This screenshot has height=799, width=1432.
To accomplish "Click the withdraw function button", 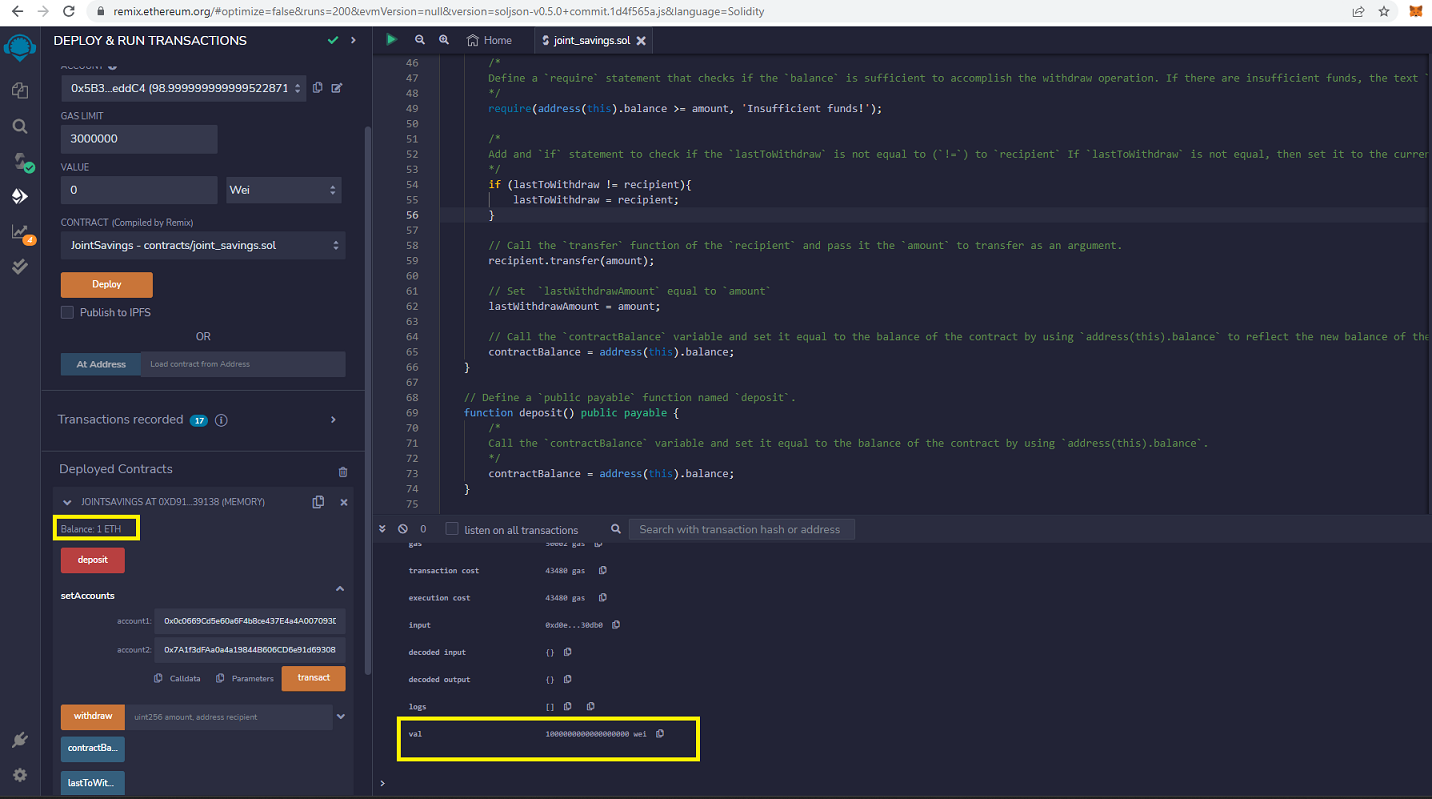I will click(x=93, y=716).
